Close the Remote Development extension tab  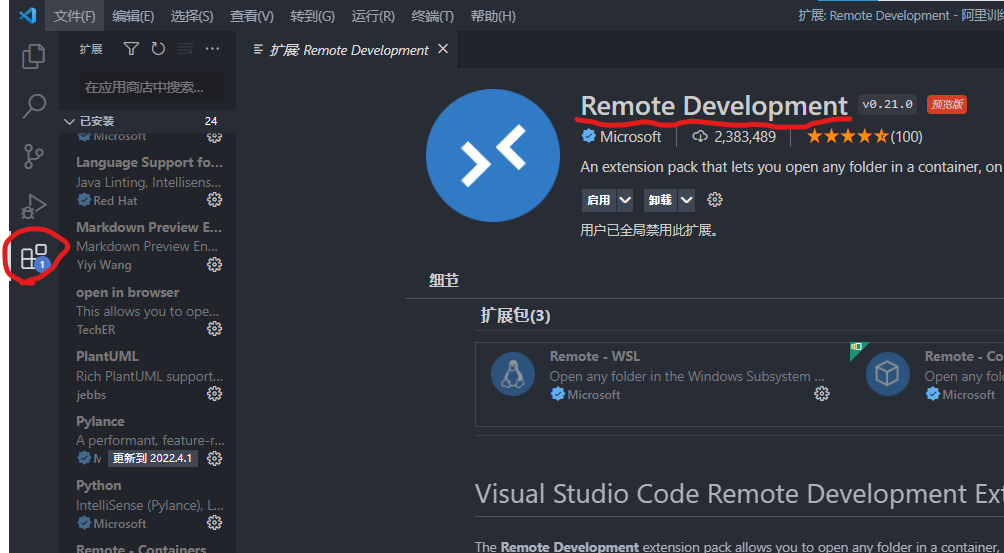pyautogui.click(x=443, y=49)
